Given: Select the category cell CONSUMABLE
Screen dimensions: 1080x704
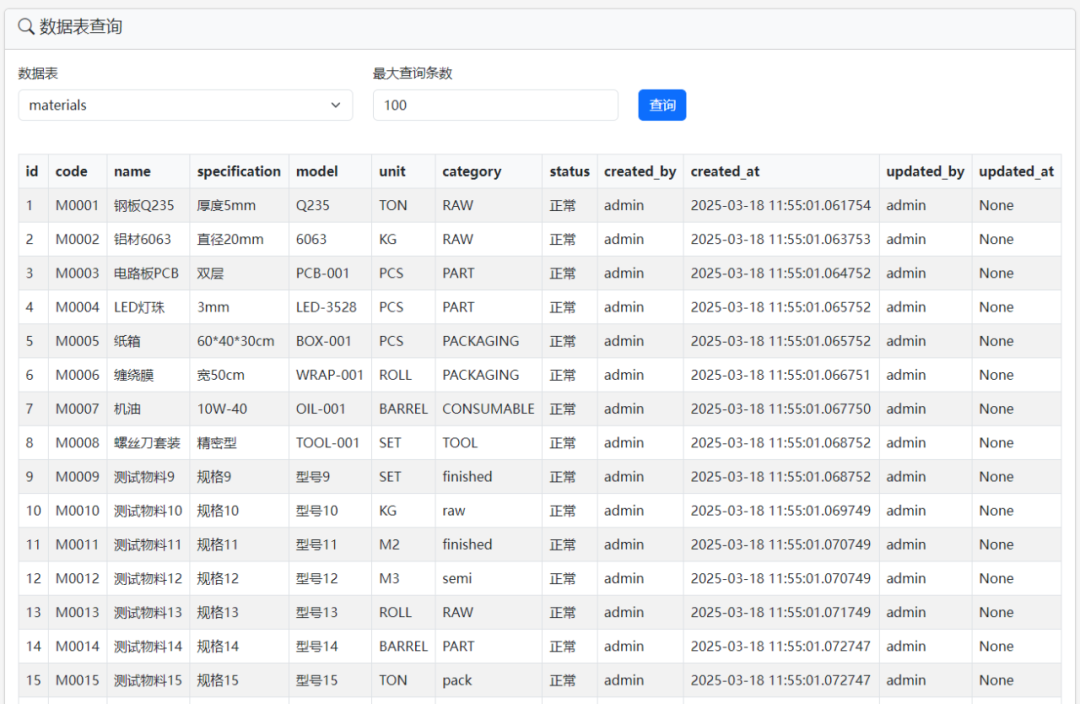Looking at the screenshot, I should point(488,408).
